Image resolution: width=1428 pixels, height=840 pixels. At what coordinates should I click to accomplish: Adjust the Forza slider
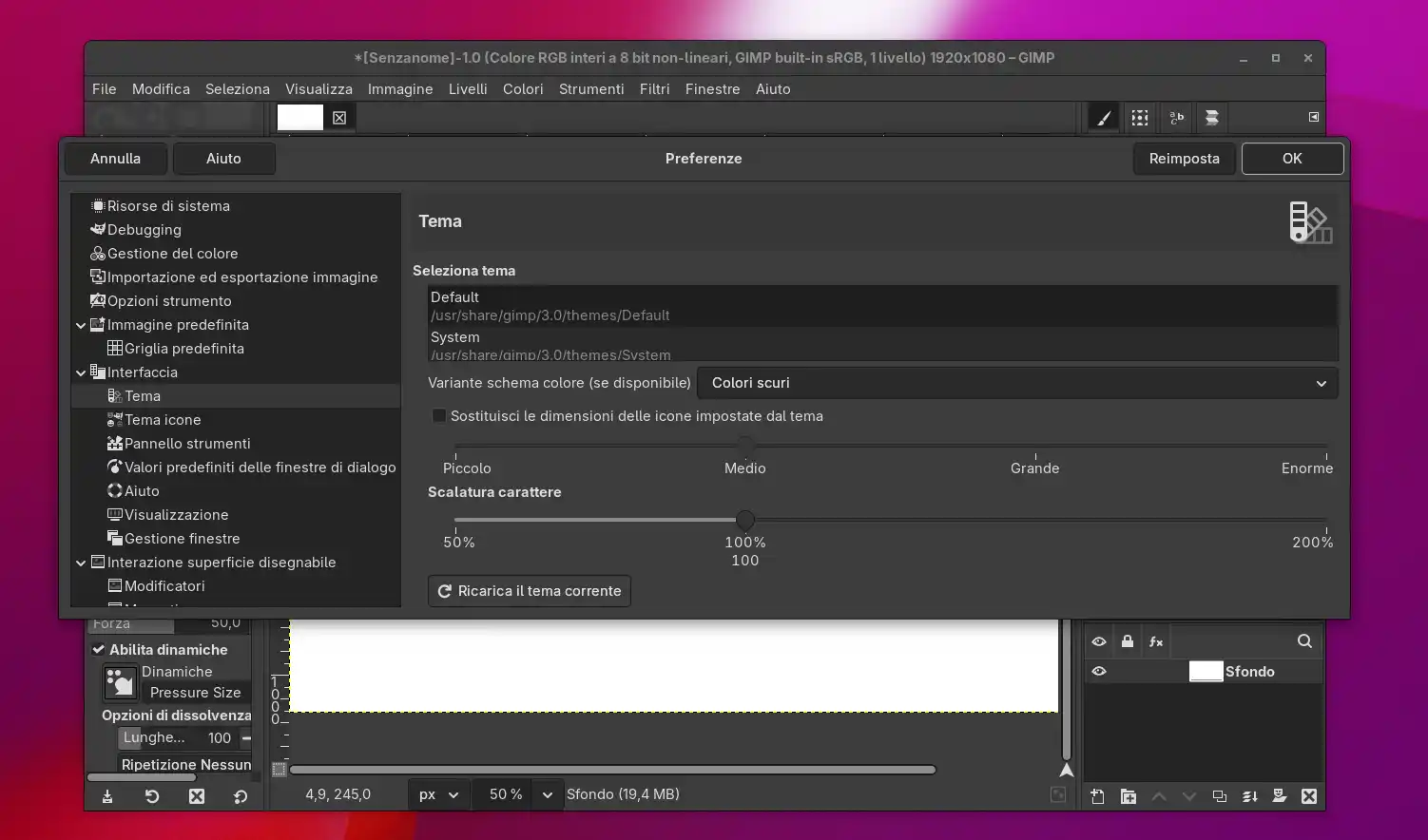[x=168, y=624]
